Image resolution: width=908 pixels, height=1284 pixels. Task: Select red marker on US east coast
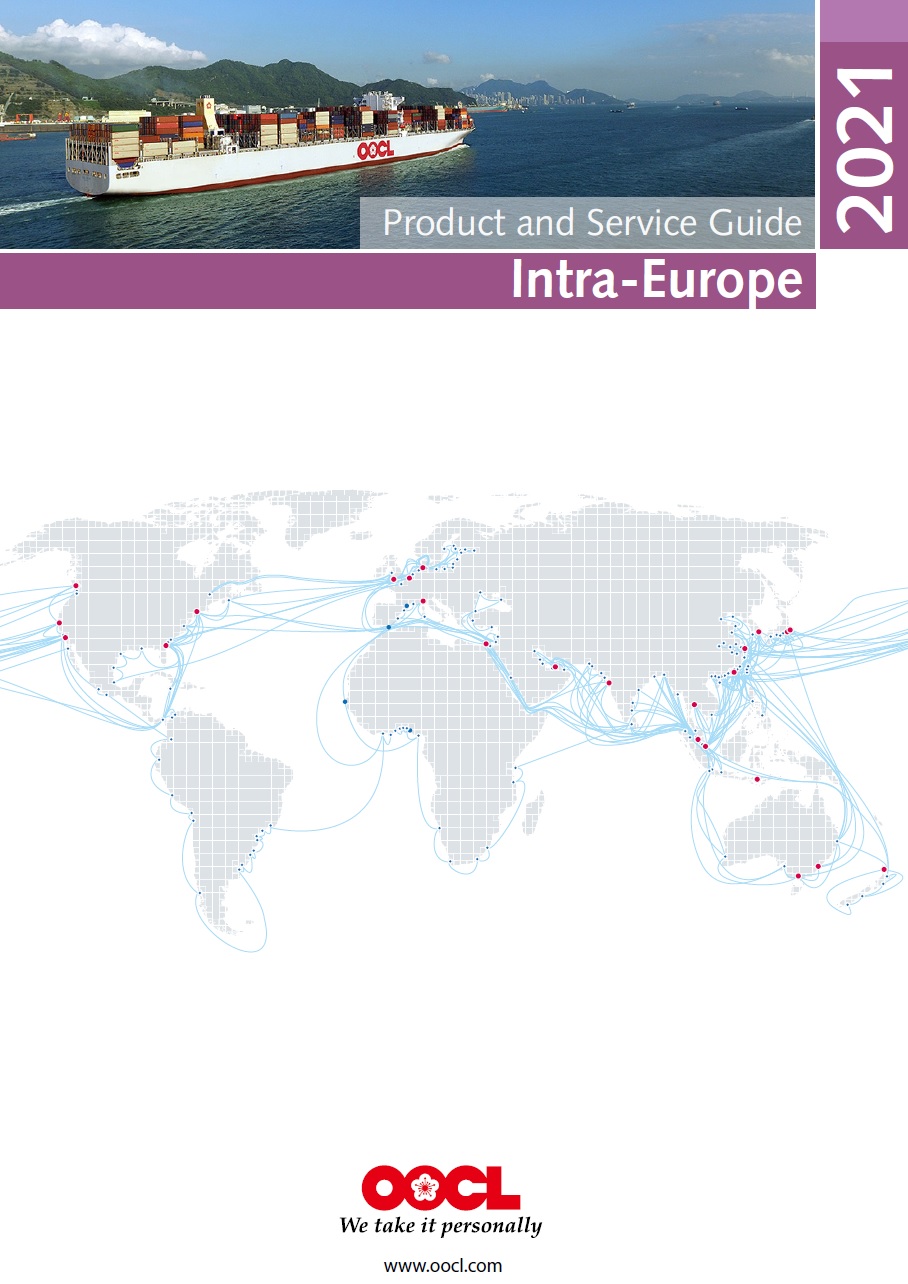197,611
